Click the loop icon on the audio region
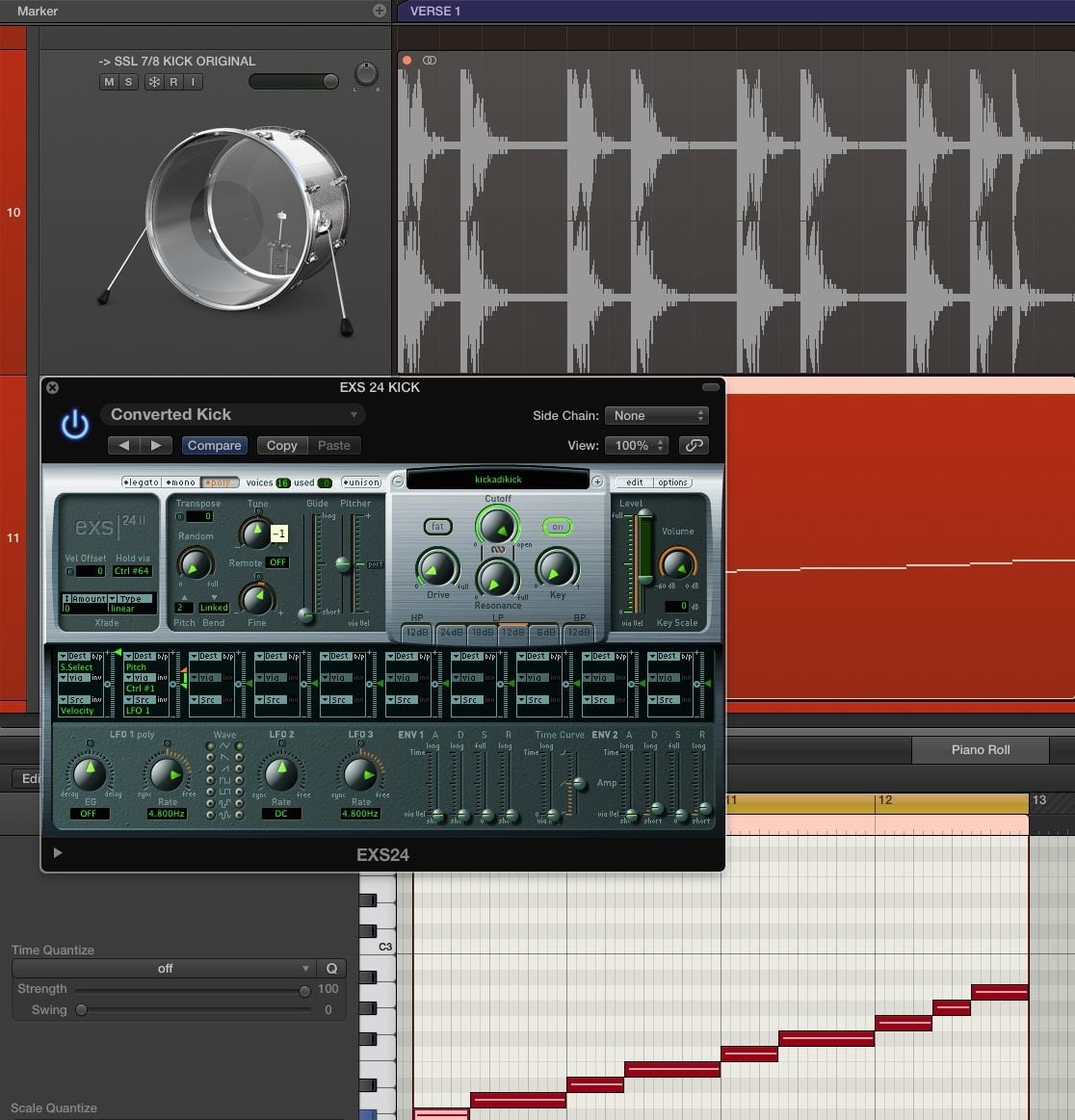The height and width of the screenshot is (1120, 1075). pos(430,61)
